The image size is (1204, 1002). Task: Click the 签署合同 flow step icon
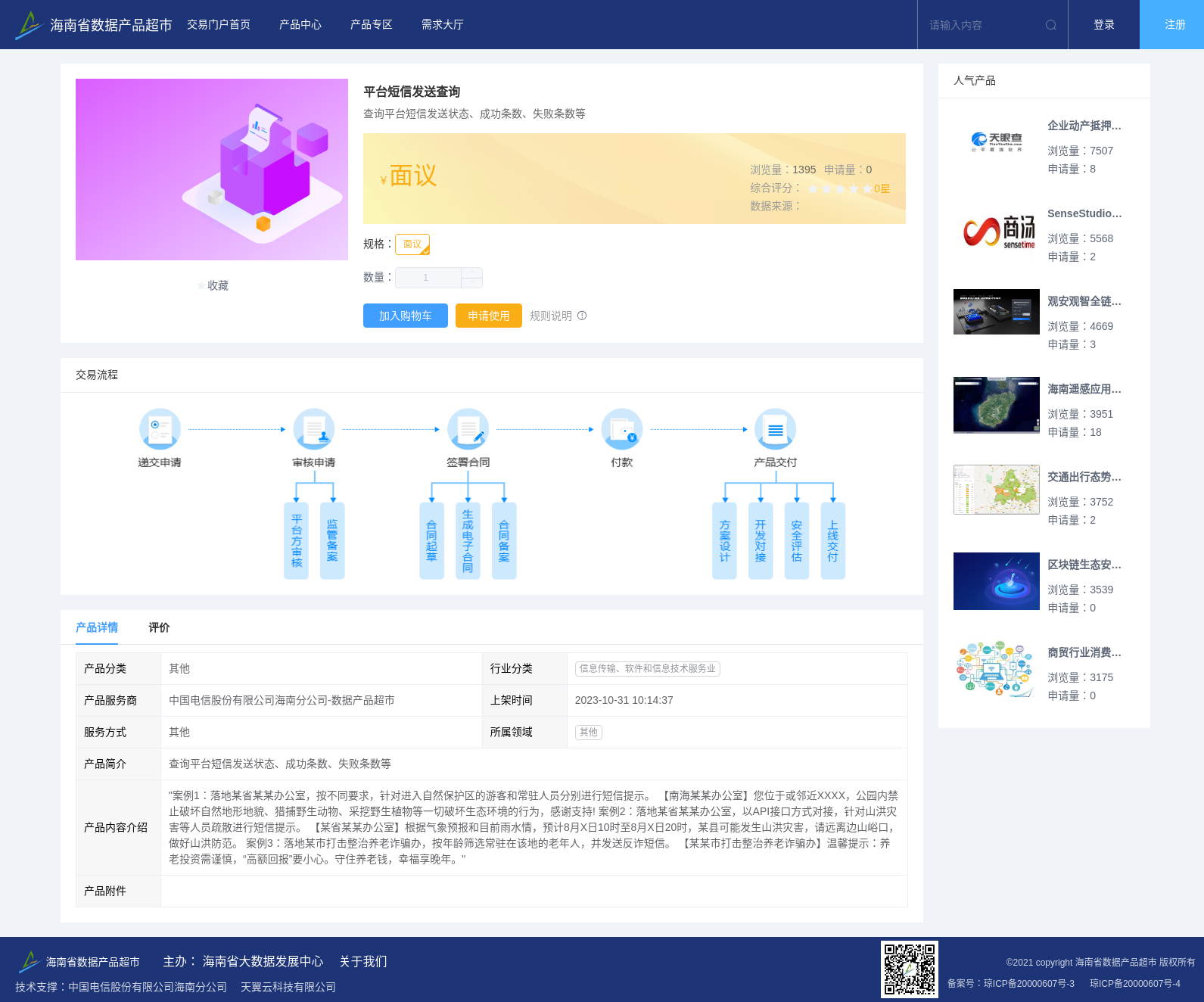click(x=468, y=429)
